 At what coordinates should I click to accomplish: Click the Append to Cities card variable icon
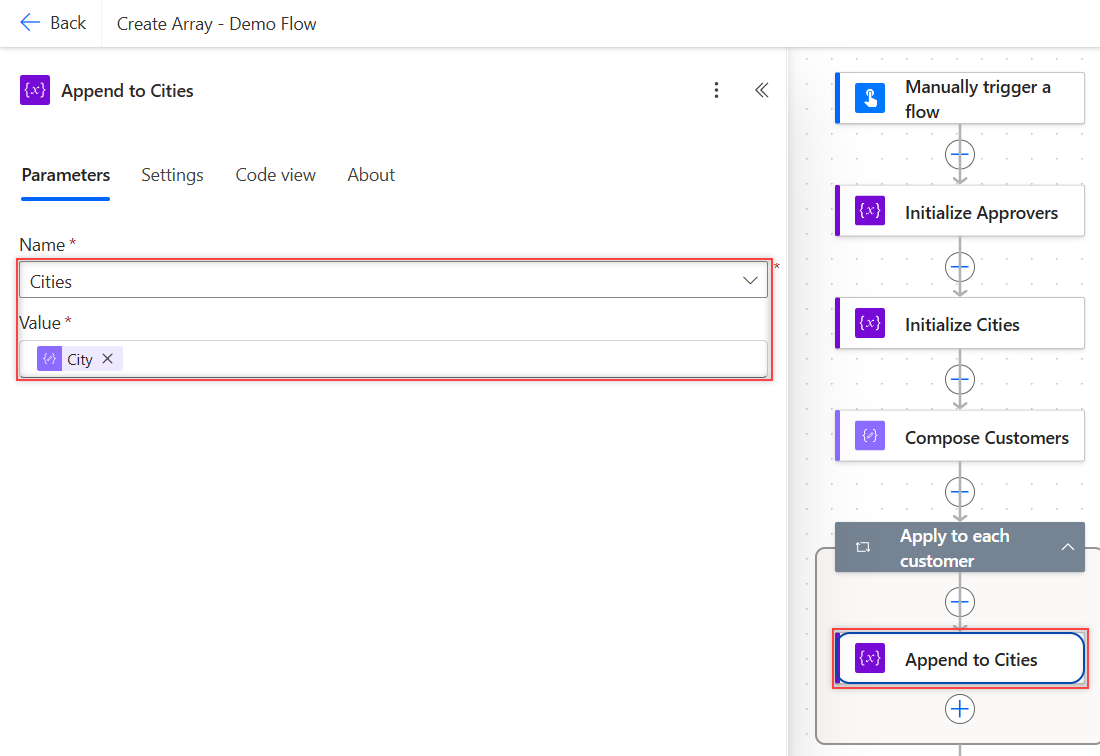click(870, 659)
